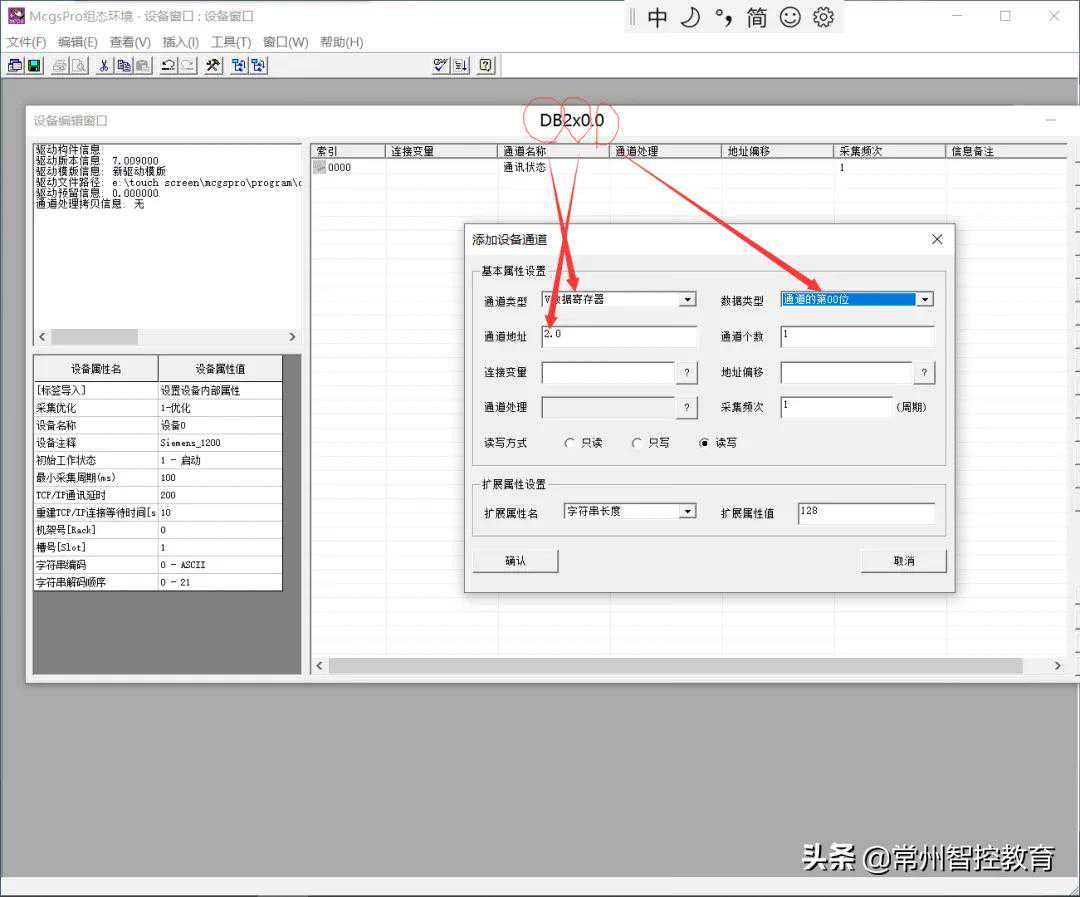Click the 通道地址 input field
1080x897 pixels.
(619, 336)
